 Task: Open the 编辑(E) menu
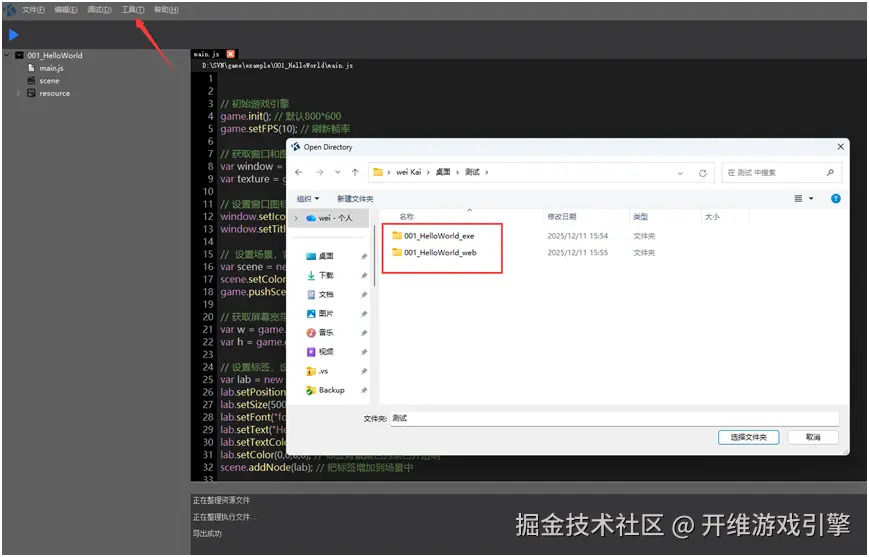click(66, 9)
